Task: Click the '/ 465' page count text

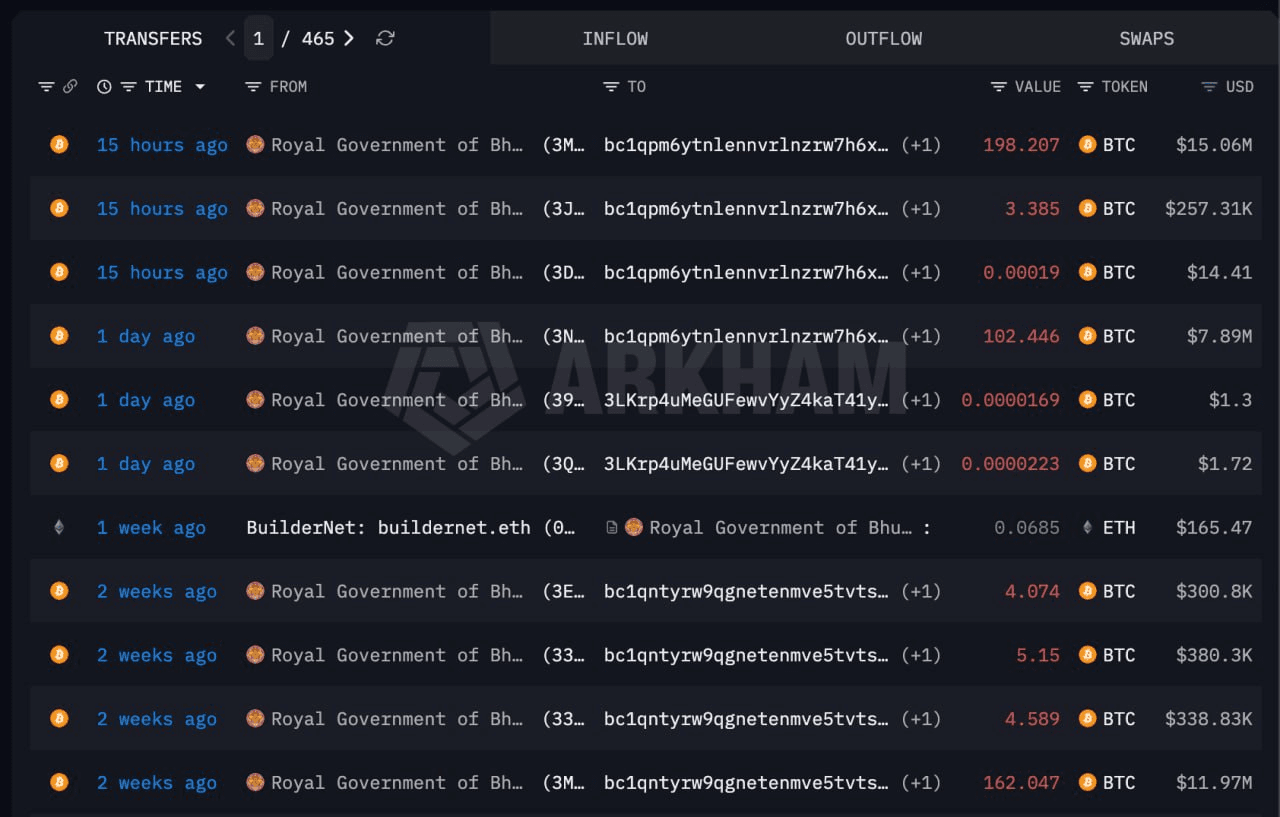Action: tap(307, 39)
